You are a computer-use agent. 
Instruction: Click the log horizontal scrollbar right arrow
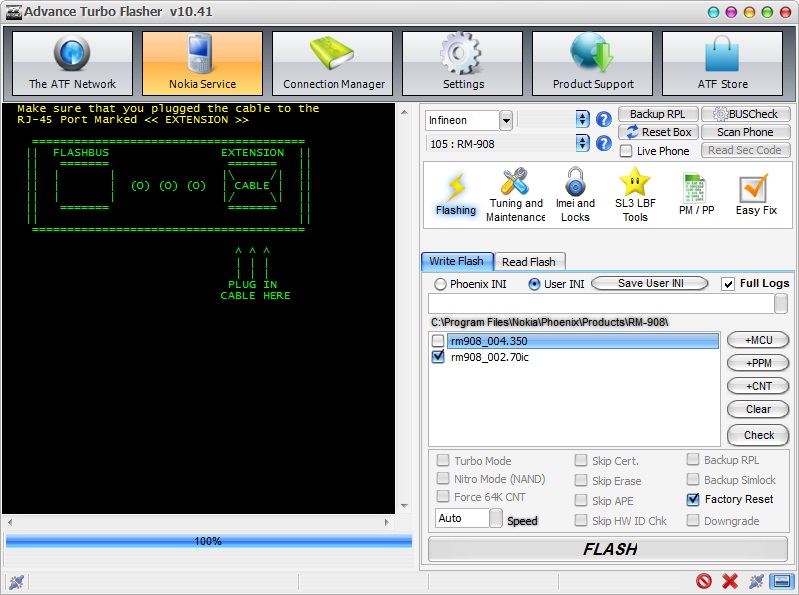pos(386,522)
